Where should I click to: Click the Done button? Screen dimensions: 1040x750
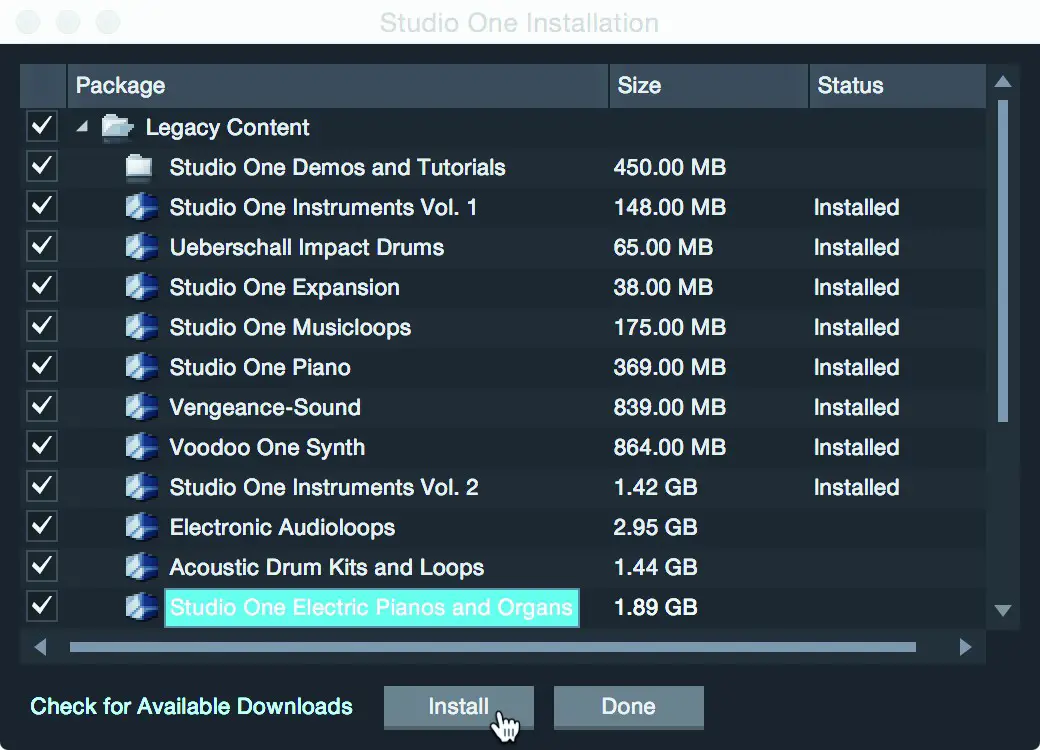(628, 707)
